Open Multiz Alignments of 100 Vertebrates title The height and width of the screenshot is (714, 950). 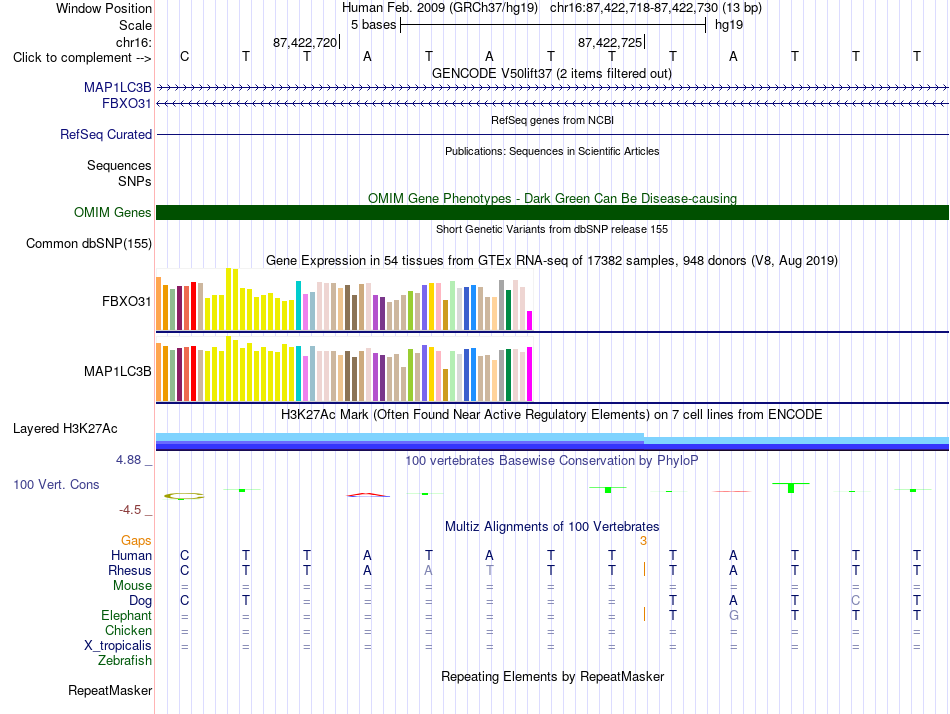click(552, 526)
